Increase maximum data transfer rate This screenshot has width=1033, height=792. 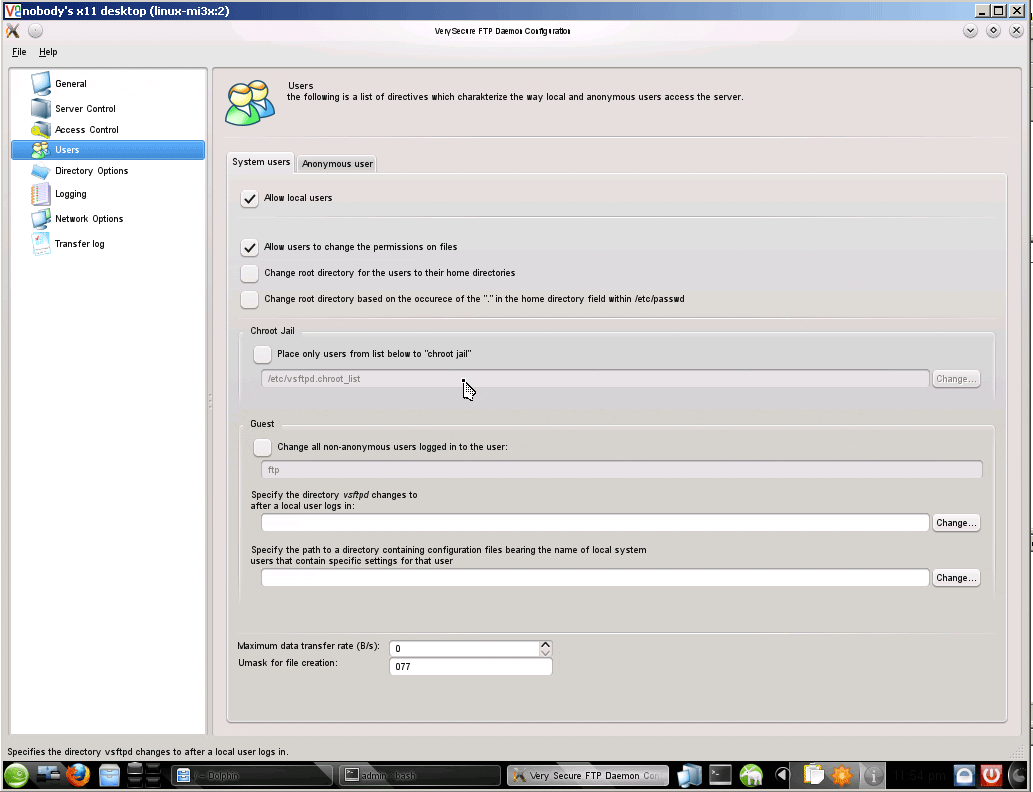coord(545,644)
